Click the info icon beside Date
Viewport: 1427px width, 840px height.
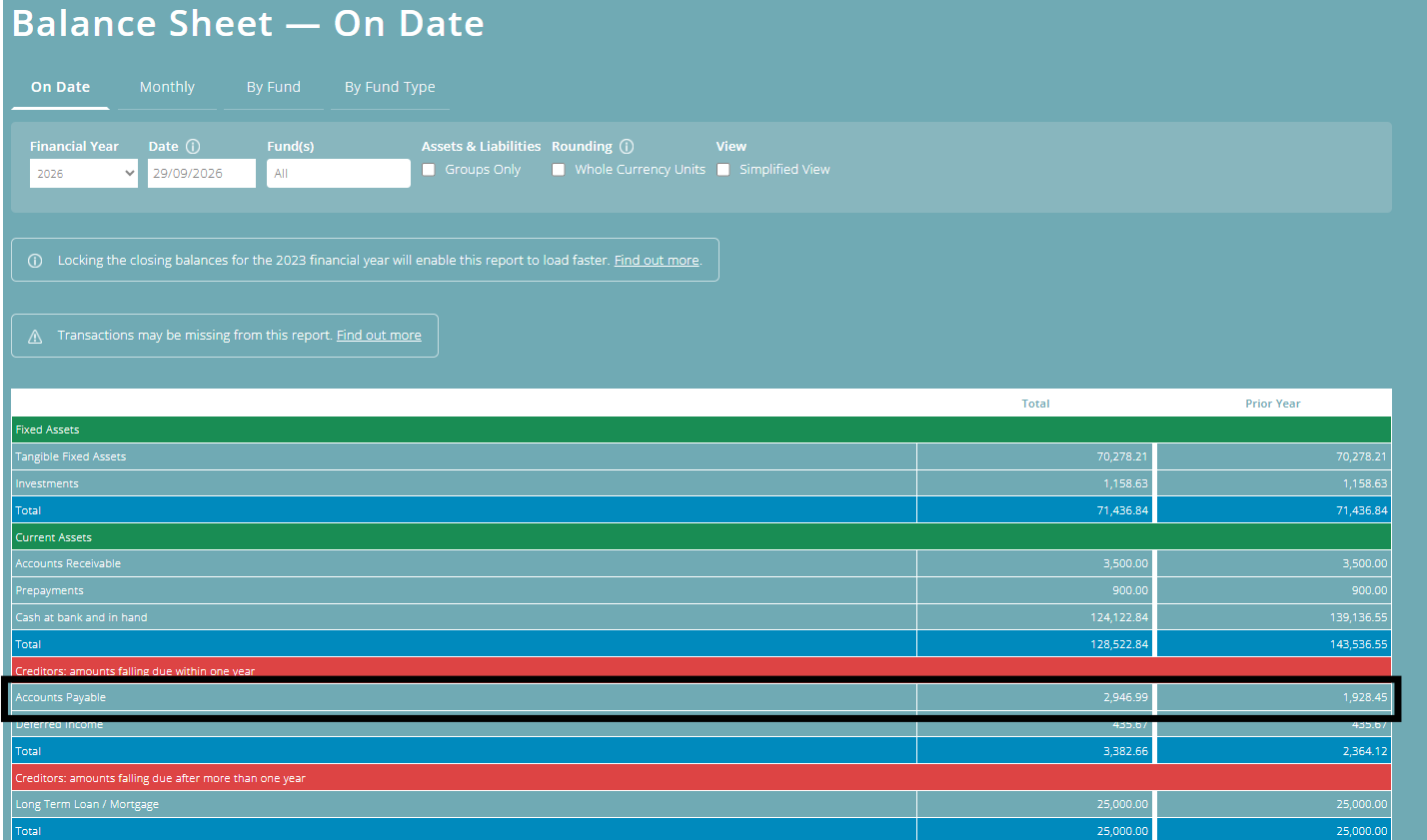click(x=193, y=146)
